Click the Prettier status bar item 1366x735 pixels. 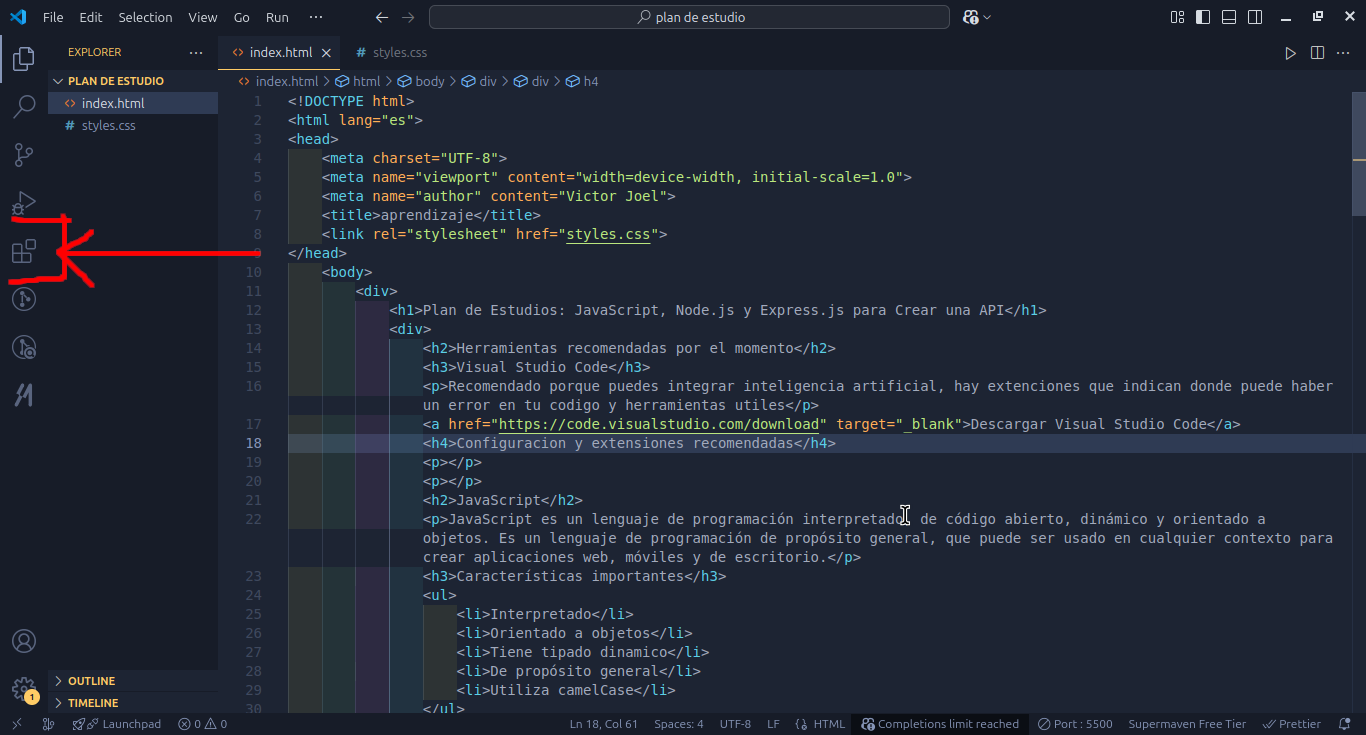(x=1292, y=724)
